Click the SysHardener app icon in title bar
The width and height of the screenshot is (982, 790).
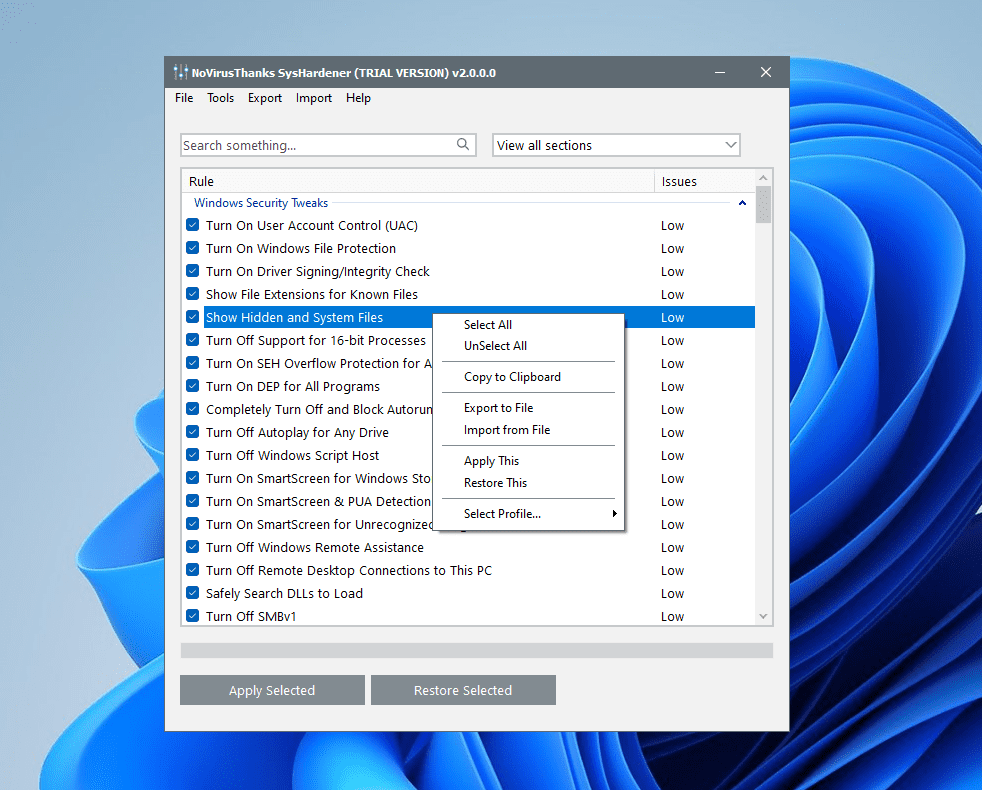tap(180, 73)
